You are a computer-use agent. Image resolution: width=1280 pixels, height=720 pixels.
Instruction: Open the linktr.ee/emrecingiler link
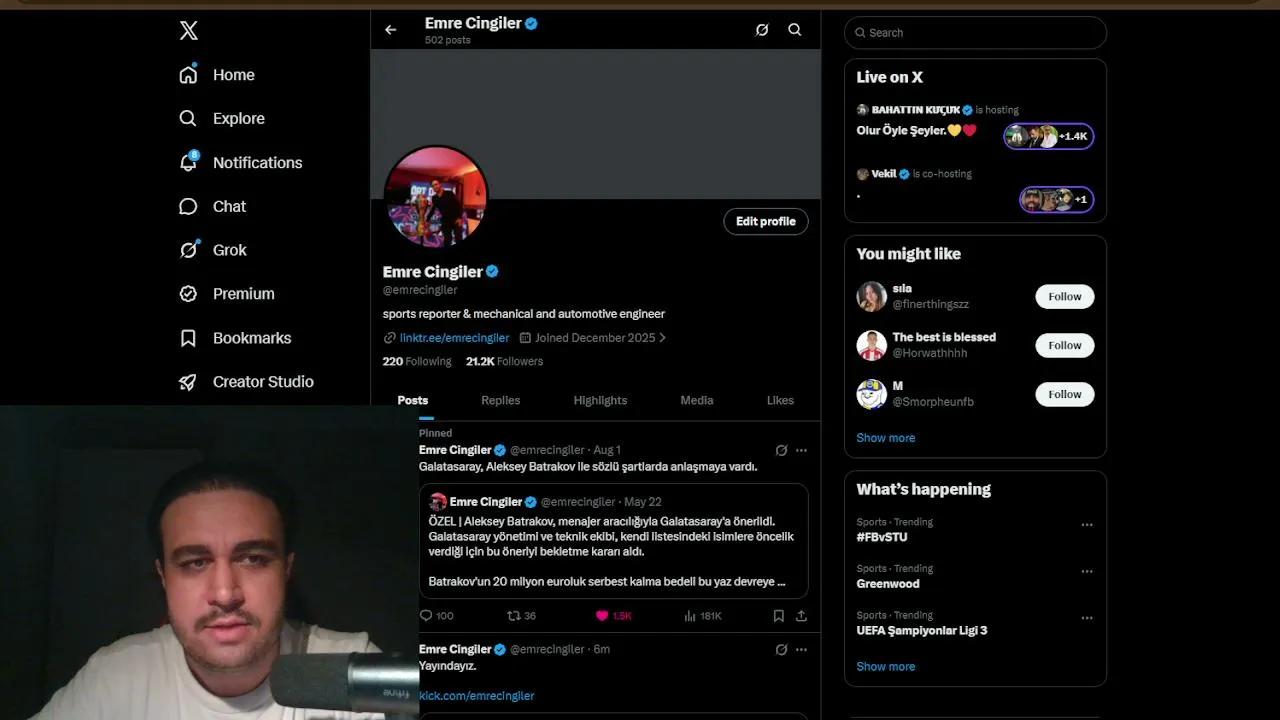click(x=455, y=338)
